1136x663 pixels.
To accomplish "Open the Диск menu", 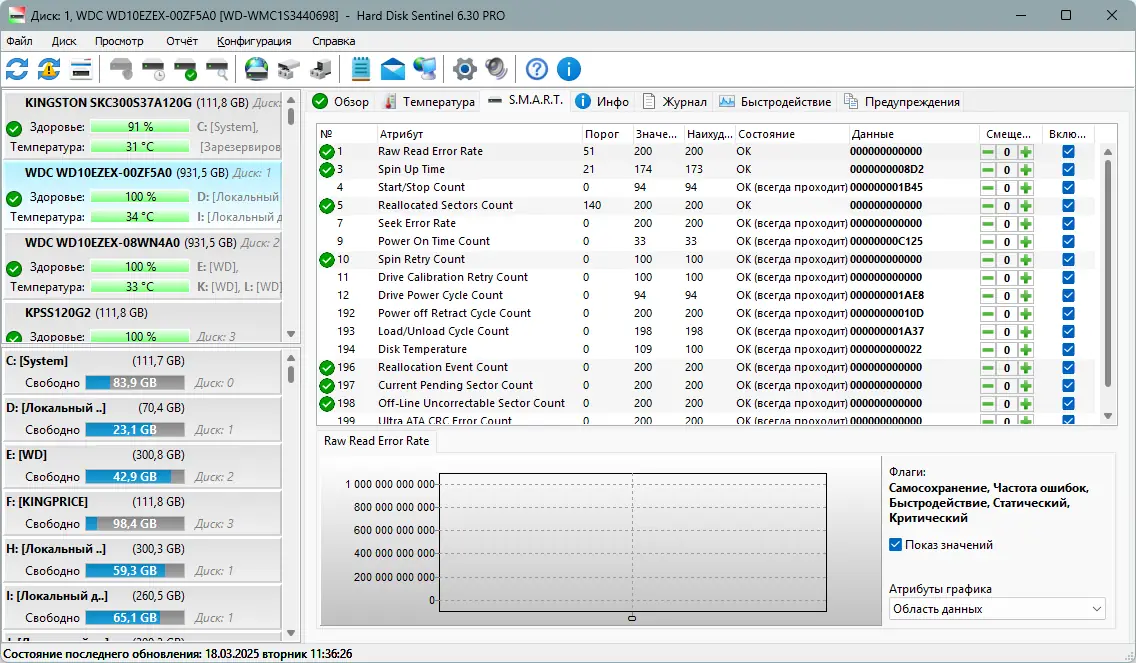I will click(64, 41).
